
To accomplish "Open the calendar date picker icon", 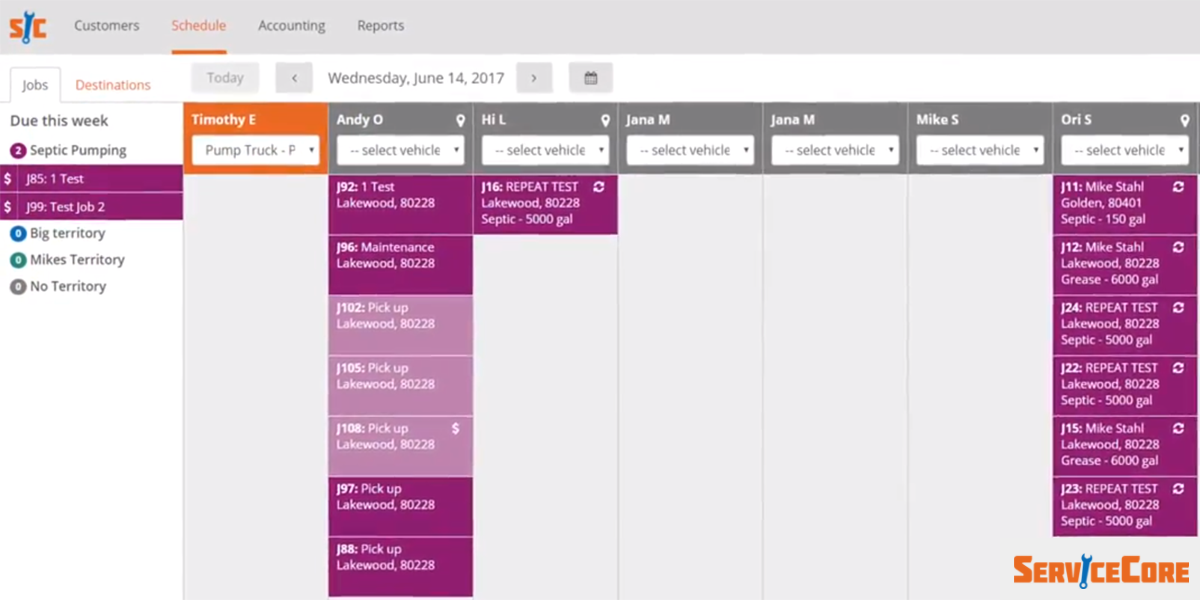I will [590, 77].
